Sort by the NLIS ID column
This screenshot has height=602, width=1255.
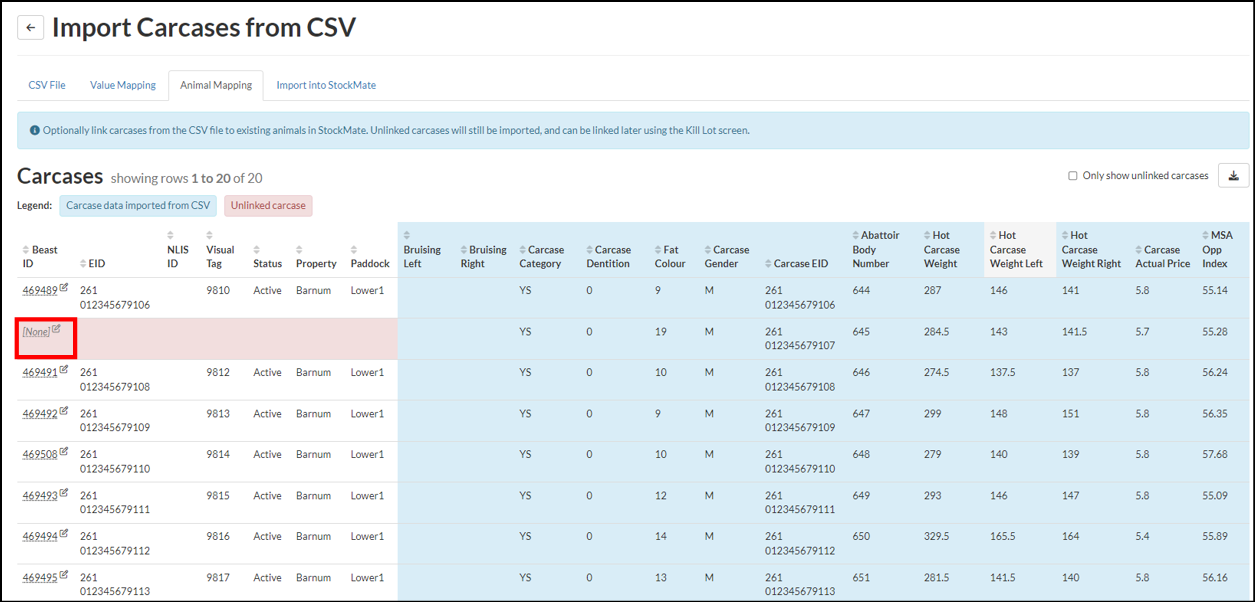(177, 250)
